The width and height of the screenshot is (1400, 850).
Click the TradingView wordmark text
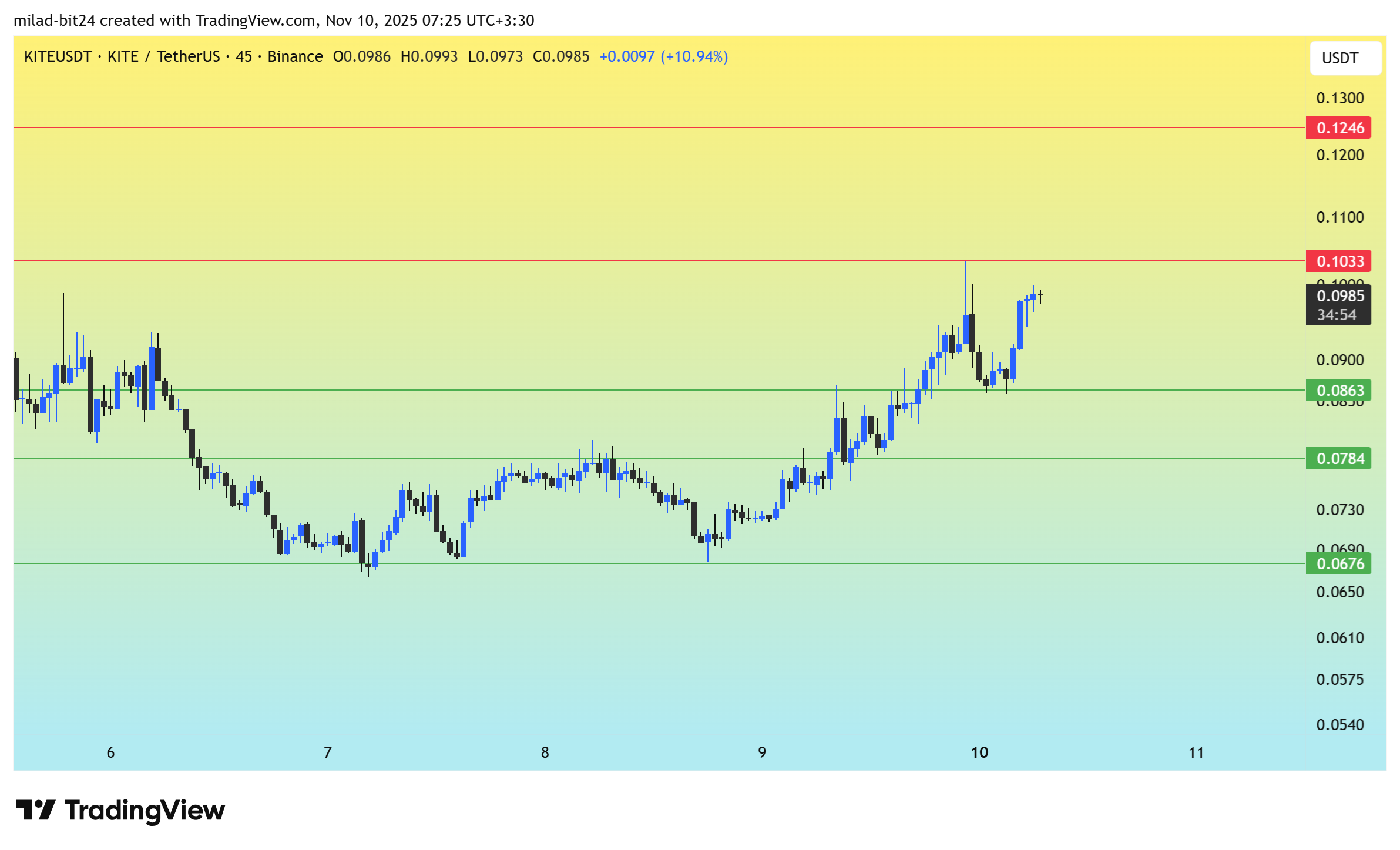click(145, 810)
